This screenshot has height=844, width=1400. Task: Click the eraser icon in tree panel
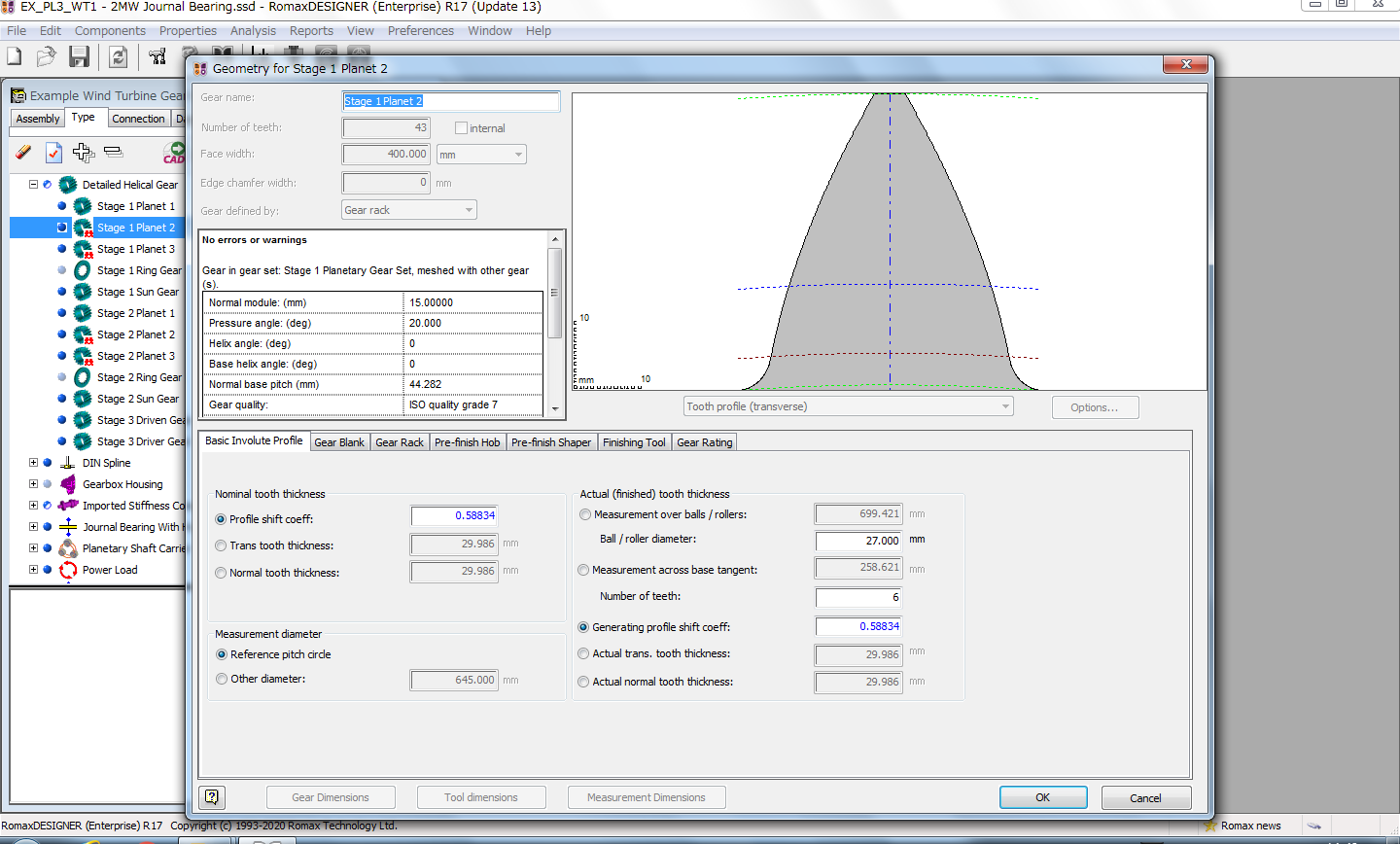click(x=24, y=152)
